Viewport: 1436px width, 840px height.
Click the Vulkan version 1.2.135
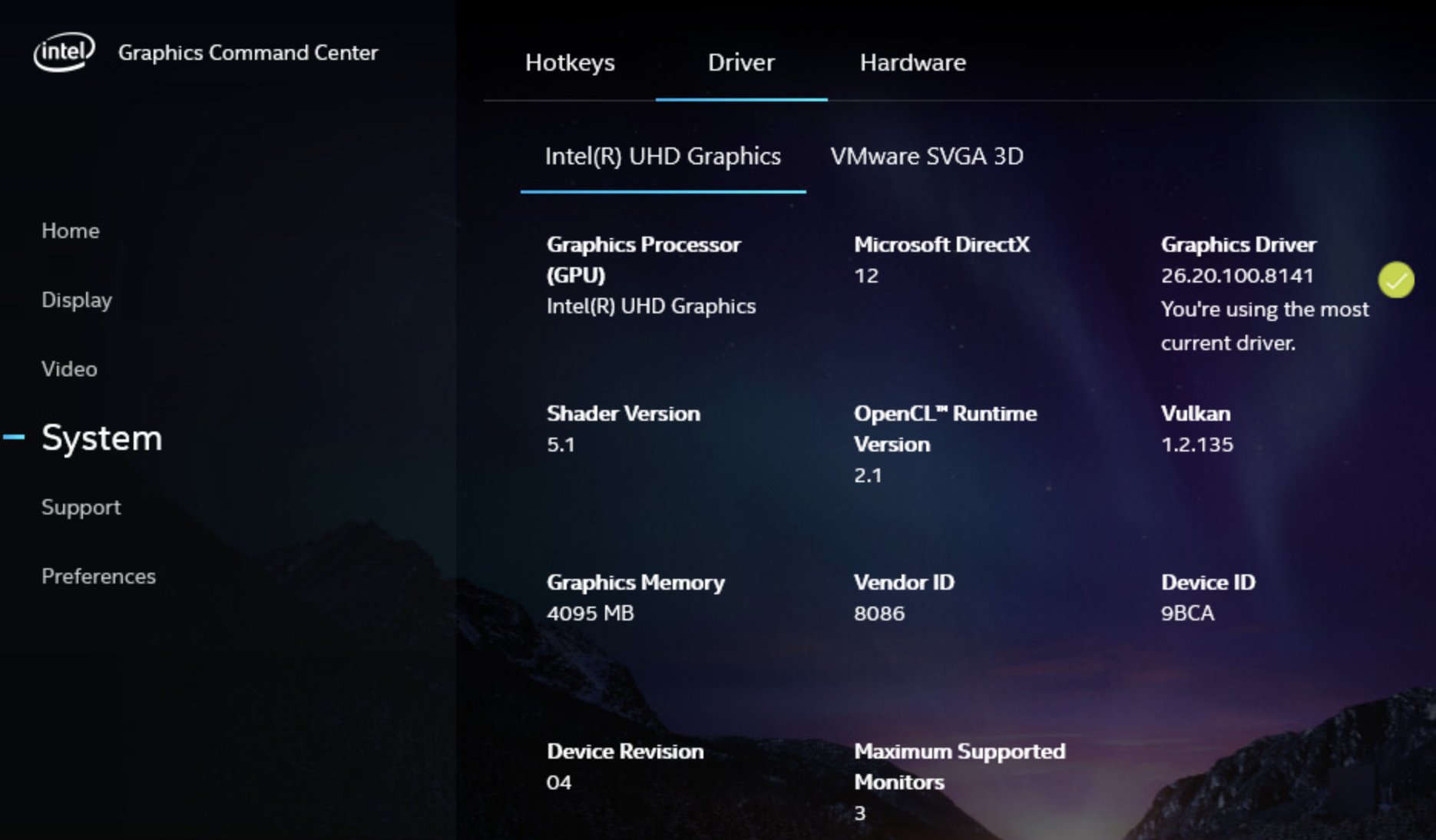point(1197,445)
